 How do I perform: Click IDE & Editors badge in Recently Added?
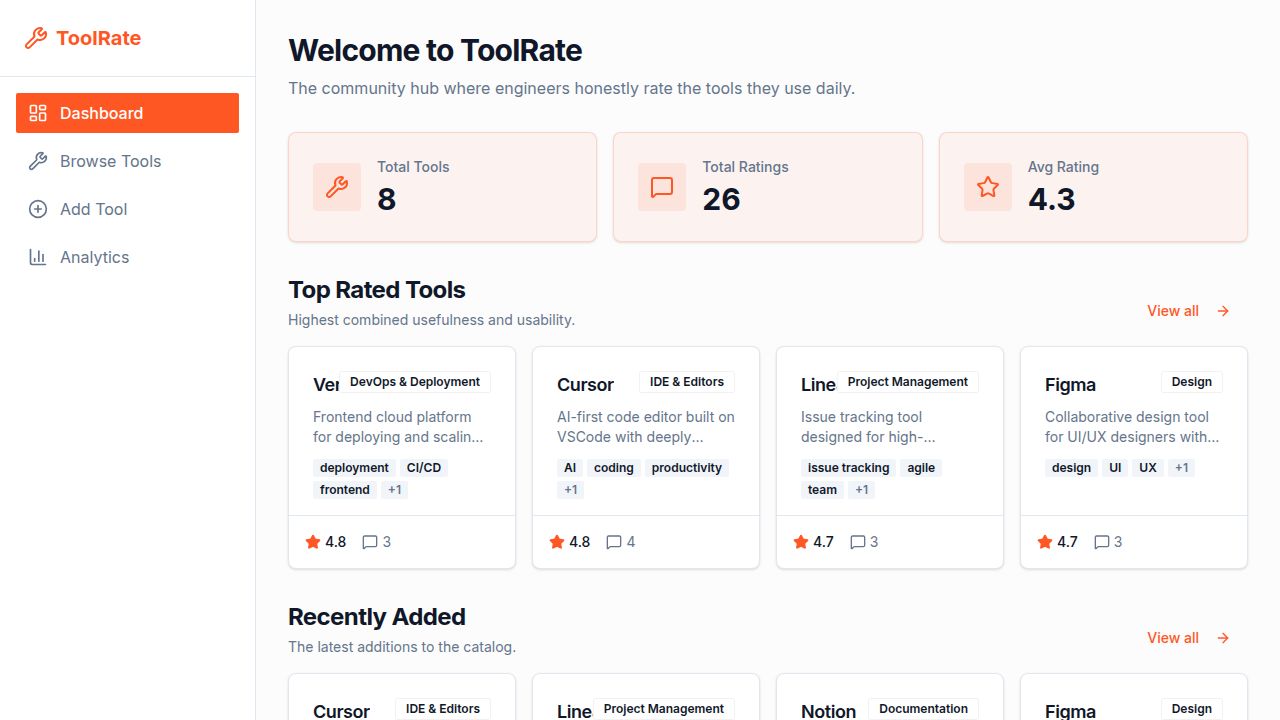click(x=443, y=709)
